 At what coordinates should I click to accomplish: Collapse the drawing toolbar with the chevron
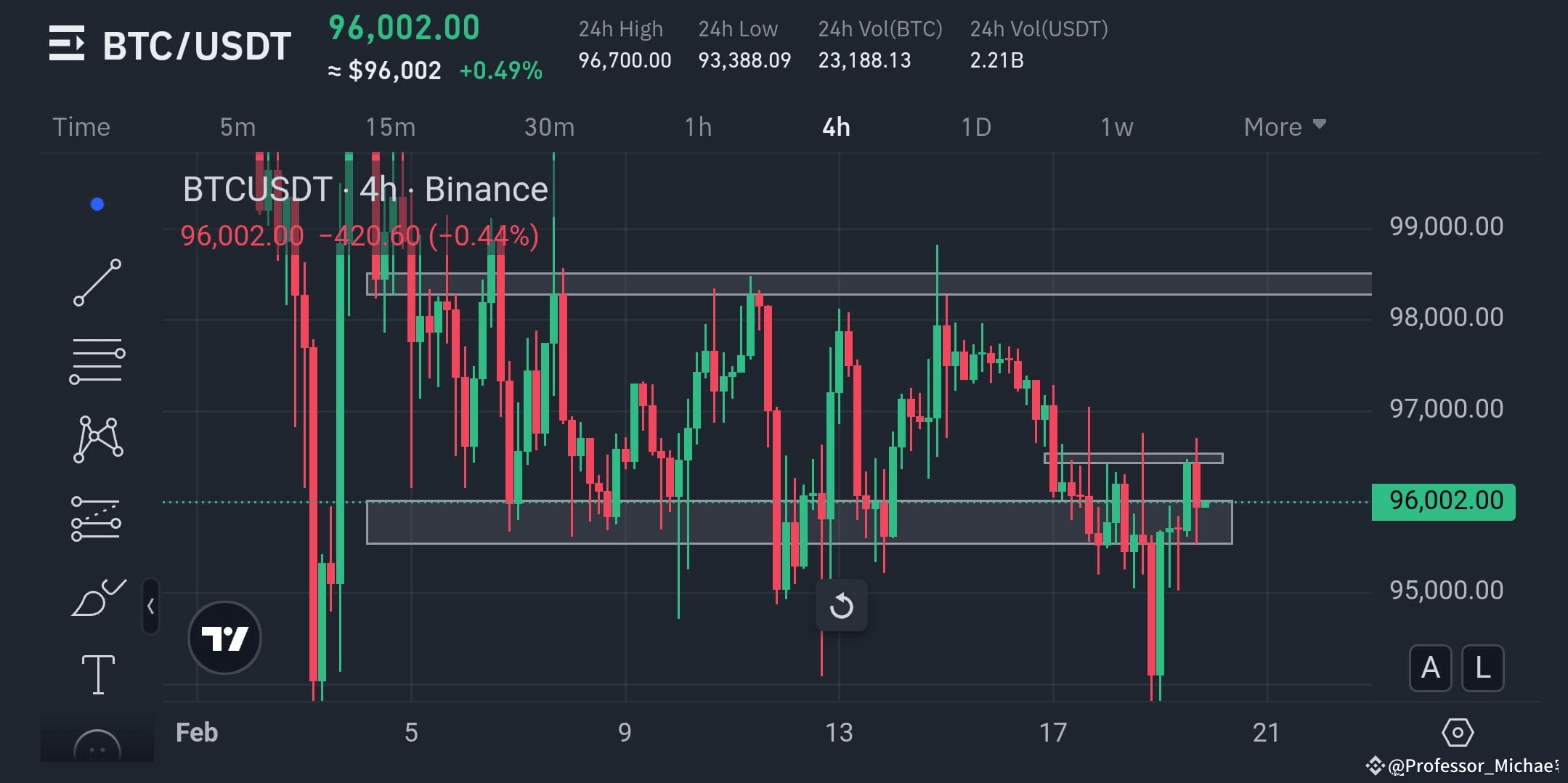150,606
